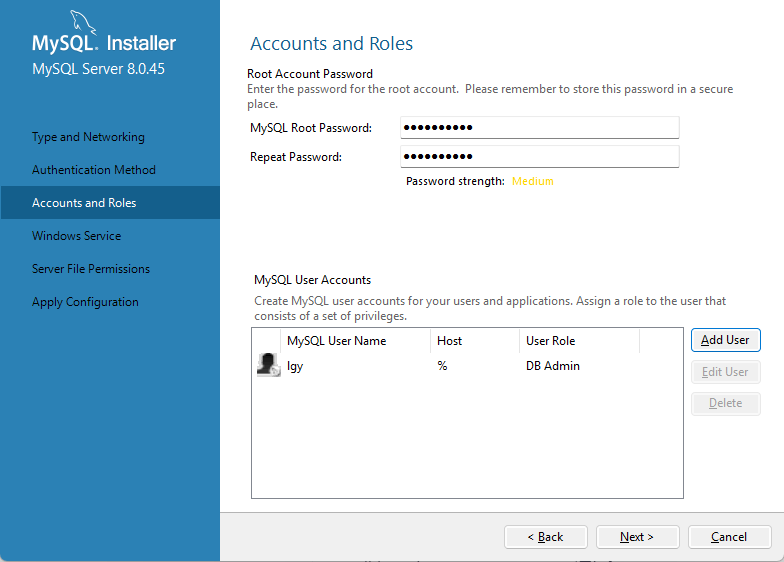Image resolution: width=784 pixels, height=562 pixels.
Task: Select the % host cell
Action: point(442,366)
